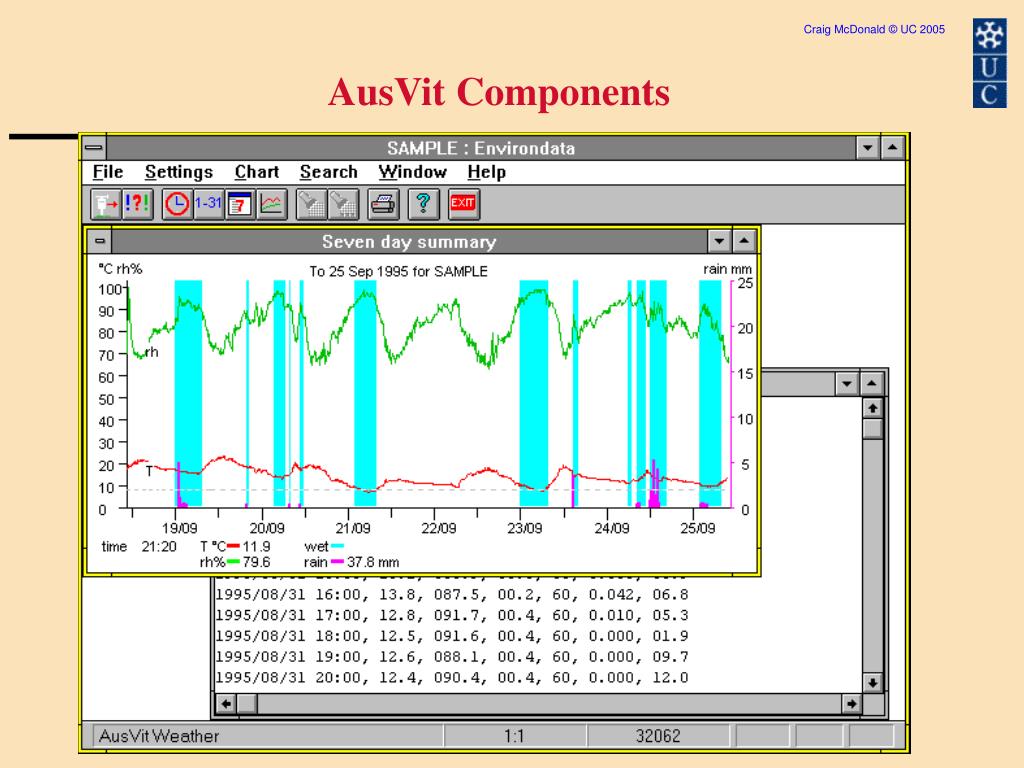Click the '37.8 mm' rain total value
1024x768 pixels.
[373, 562]
